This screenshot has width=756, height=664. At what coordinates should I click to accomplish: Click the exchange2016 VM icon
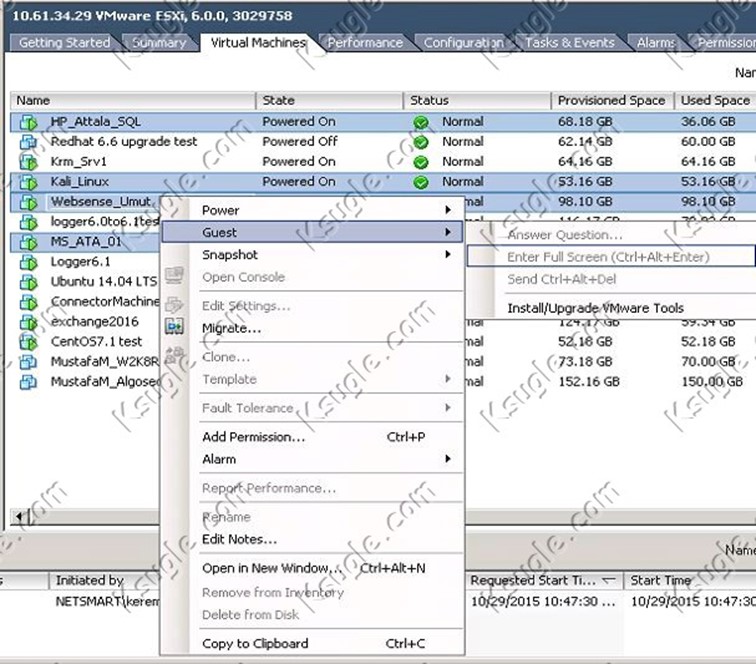(x=28, y=322)
